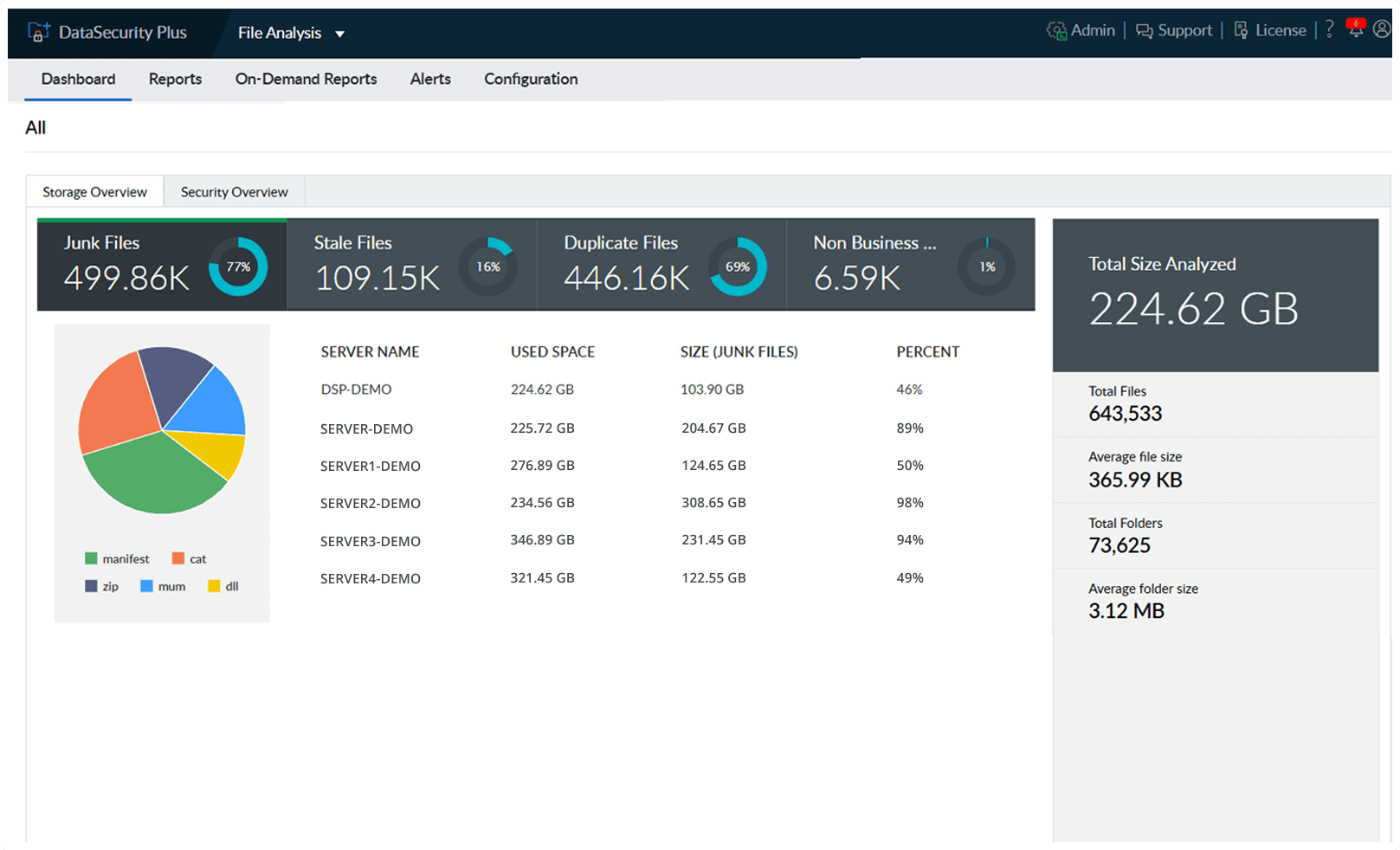Select the Stale Files summary card
Image resolution: width=1400 pixels, height=850 pixels.
click(x=411, y=265)
